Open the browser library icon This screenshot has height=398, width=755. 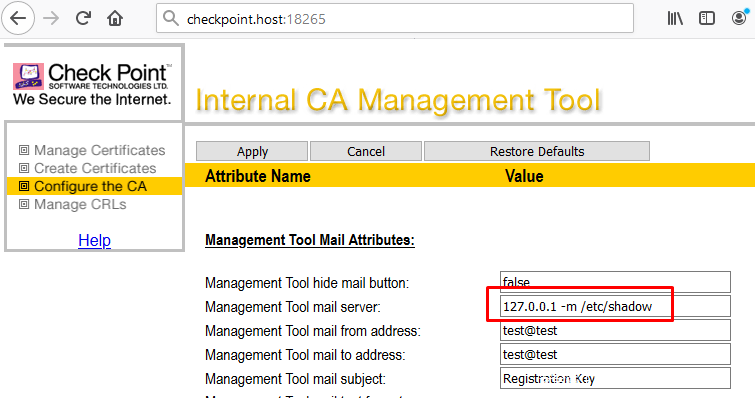point(675,18)
